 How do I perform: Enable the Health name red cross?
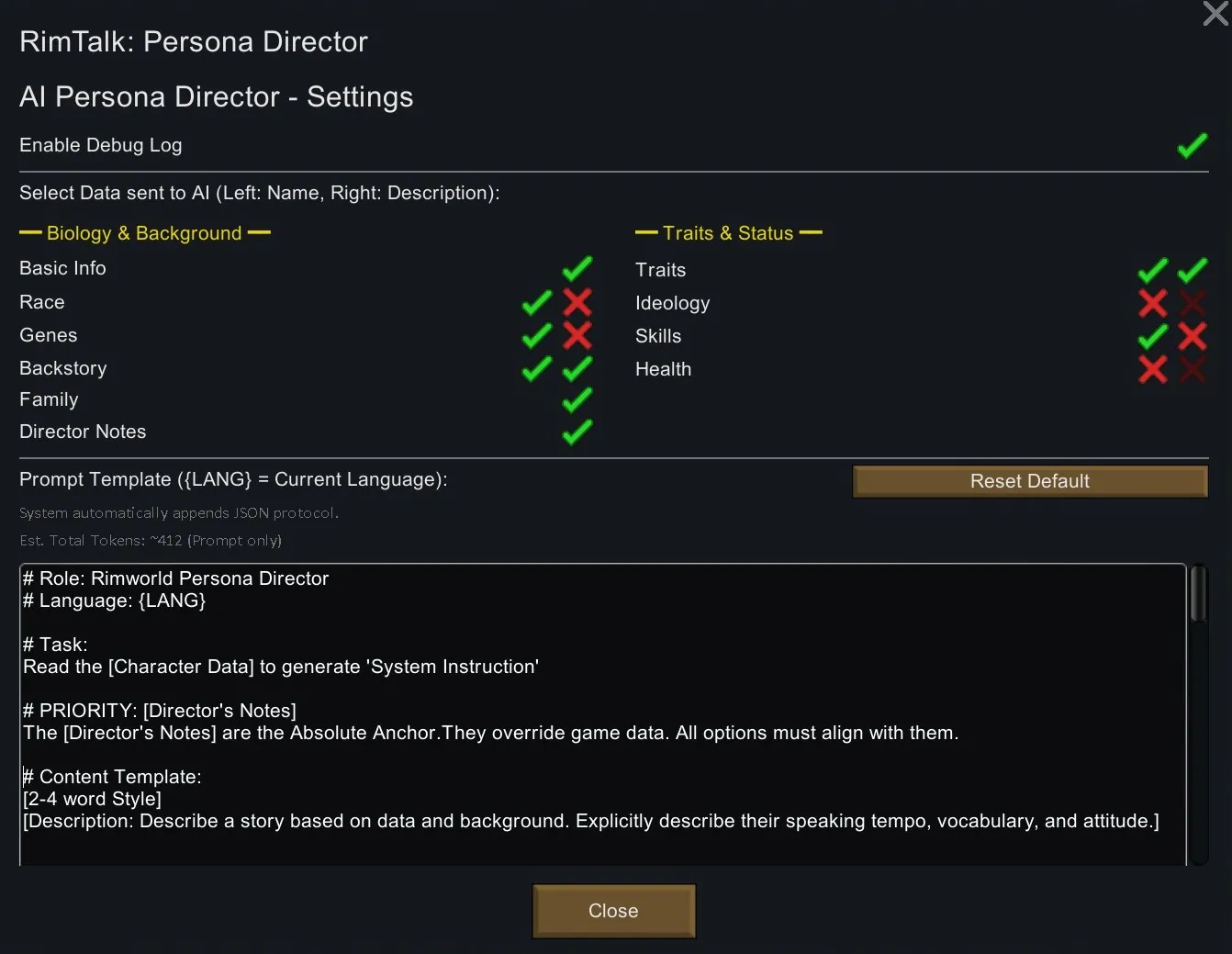point(1152,369)
